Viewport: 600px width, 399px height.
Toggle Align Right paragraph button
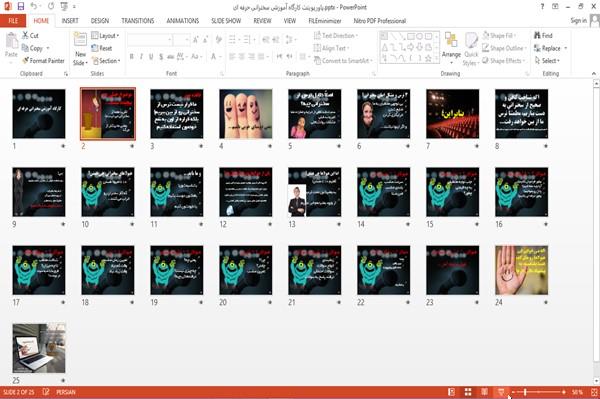click(x=251, y=57)
